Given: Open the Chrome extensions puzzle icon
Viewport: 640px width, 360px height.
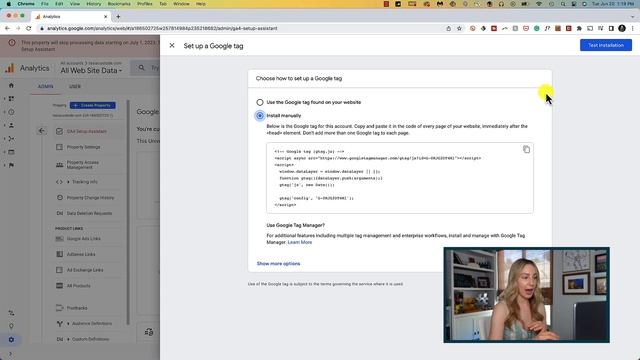Looking at the screenshot, I should click(x=579, y=28).
